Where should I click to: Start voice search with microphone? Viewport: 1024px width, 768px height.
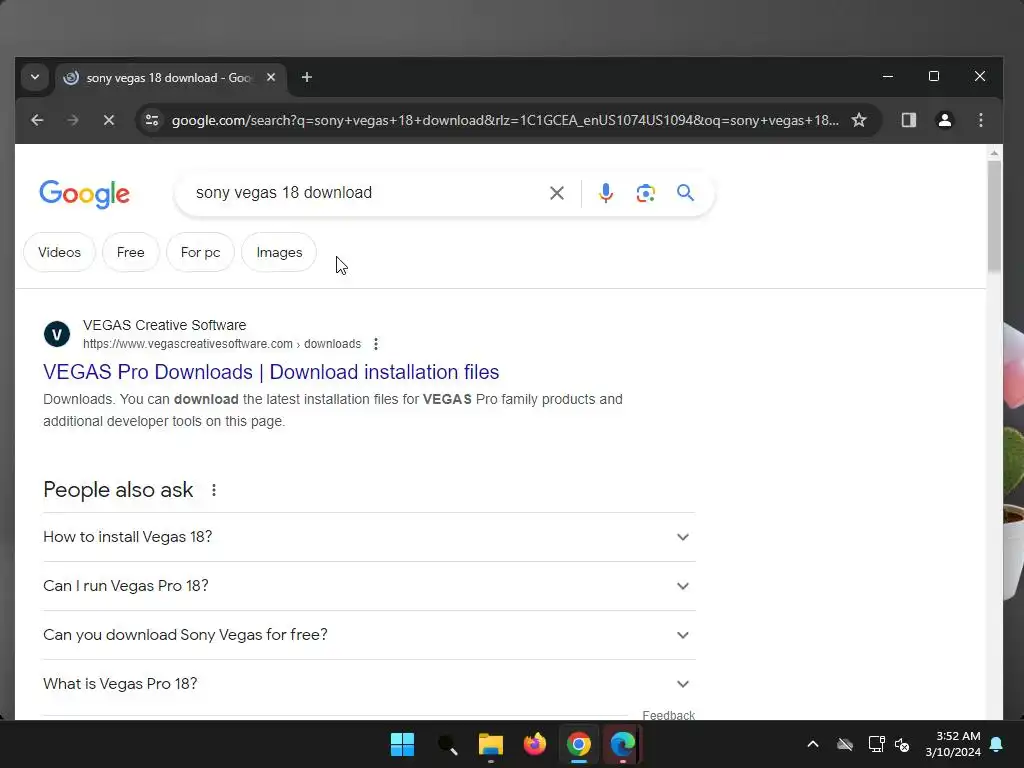605,193
